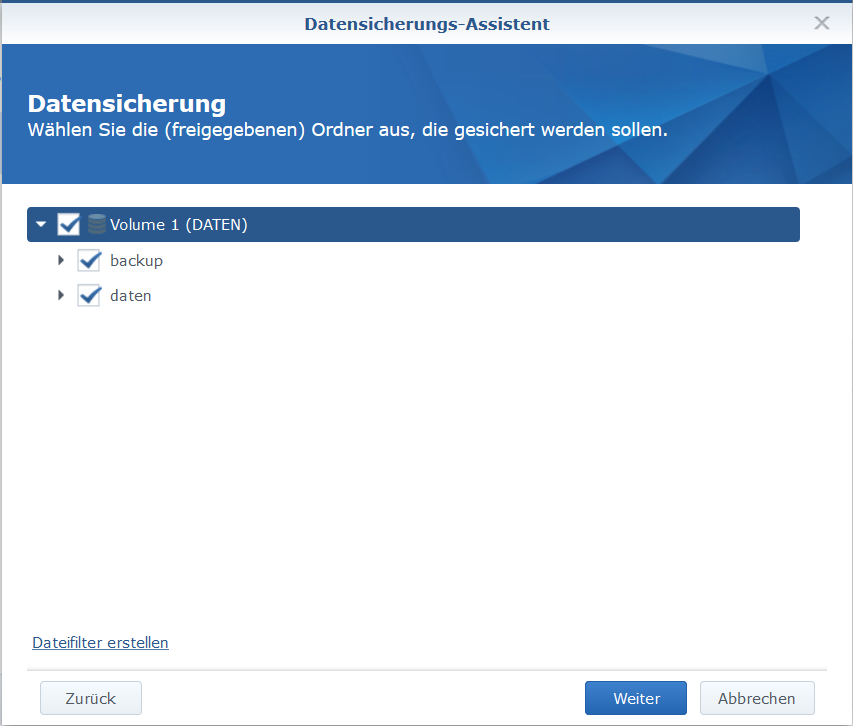Uncheck the Volume 1 (DATEN) checkbox

point(68,224)
